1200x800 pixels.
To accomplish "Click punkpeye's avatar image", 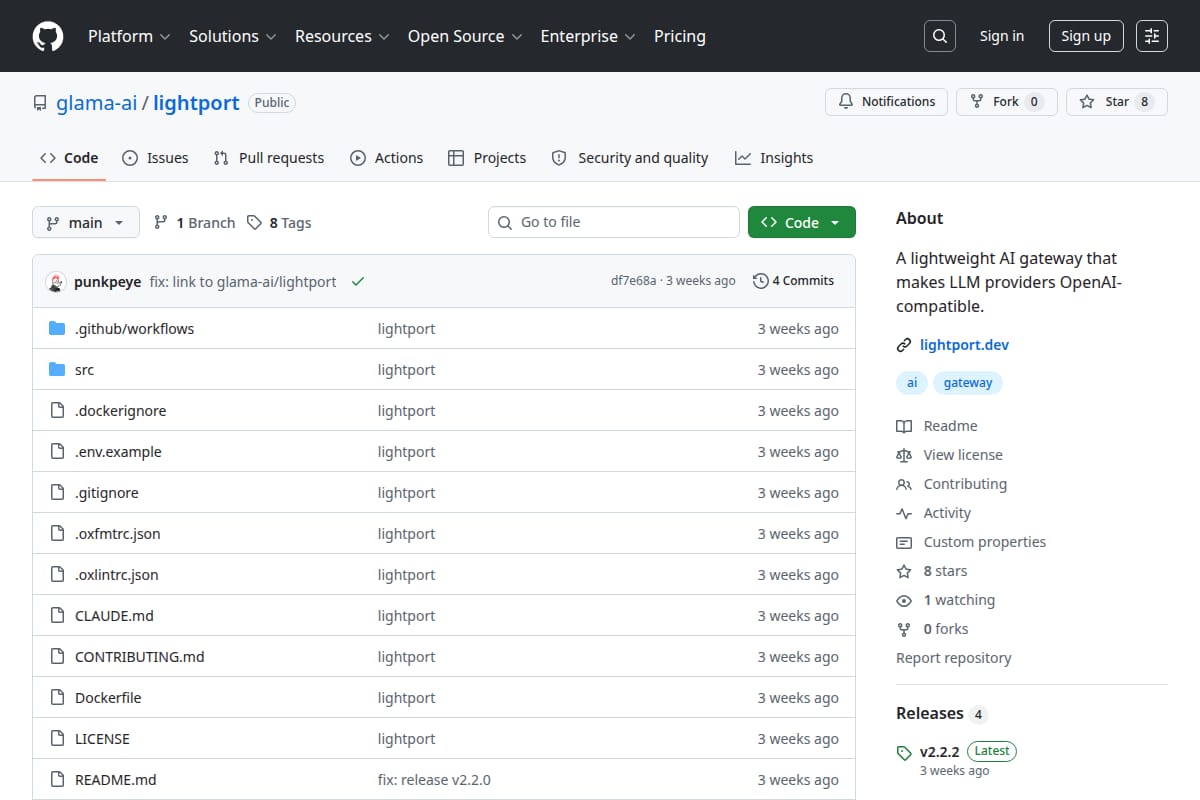I will pos(56,282).
